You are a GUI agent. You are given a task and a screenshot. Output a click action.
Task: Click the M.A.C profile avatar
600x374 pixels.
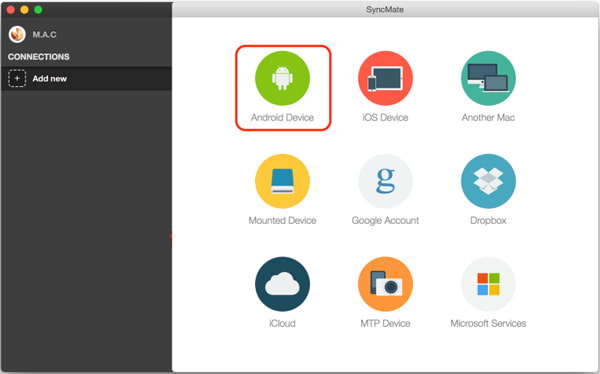click(x=17, y=34)
